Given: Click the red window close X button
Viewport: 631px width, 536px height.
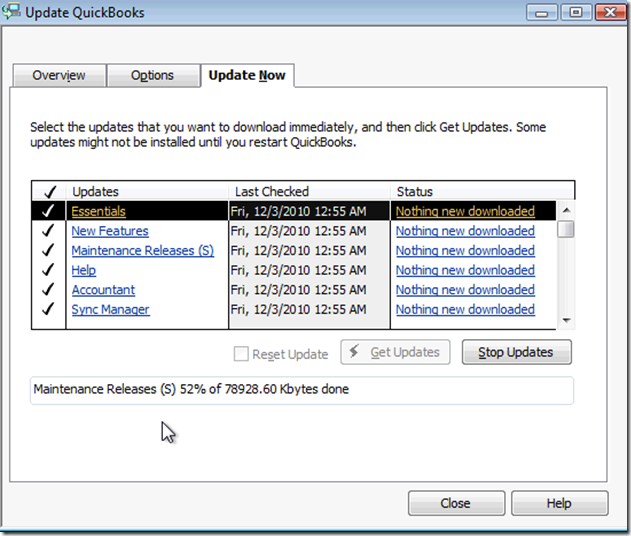Looking at the screenshot, I should [x=610, y=12].
